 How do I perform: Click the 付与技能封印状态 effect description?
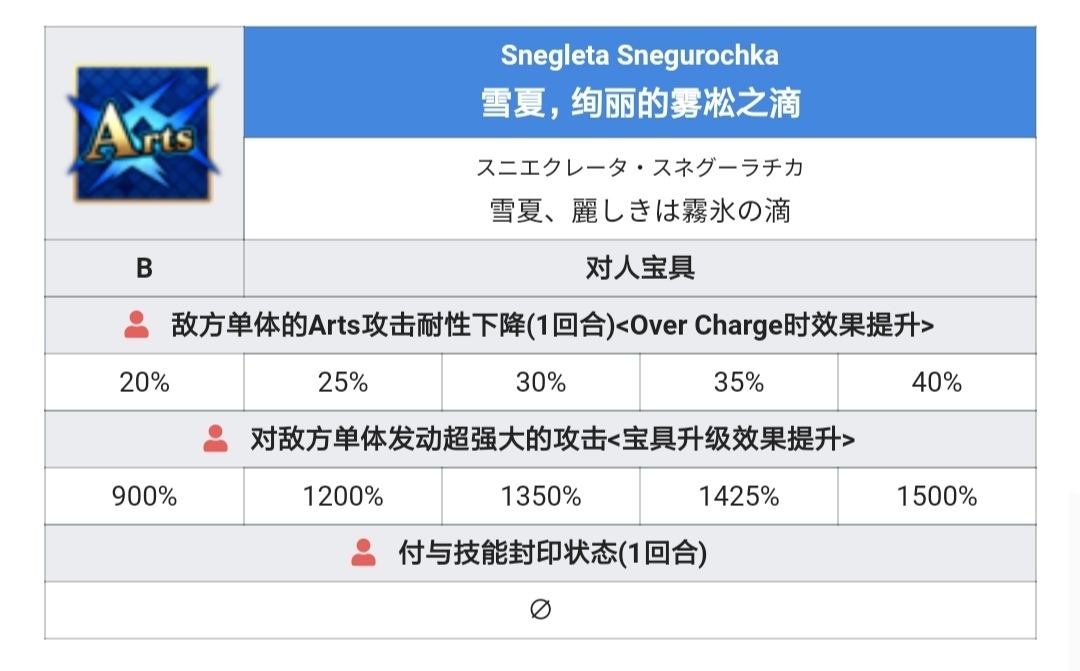coord(552,553)
